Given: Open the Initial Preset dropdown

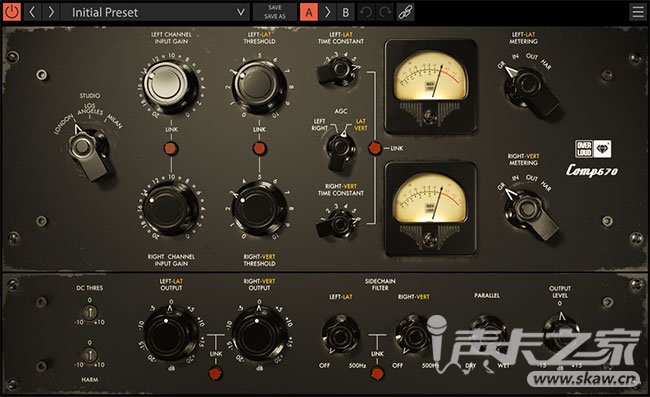Looking at the screenshot, I should point(155,12).
